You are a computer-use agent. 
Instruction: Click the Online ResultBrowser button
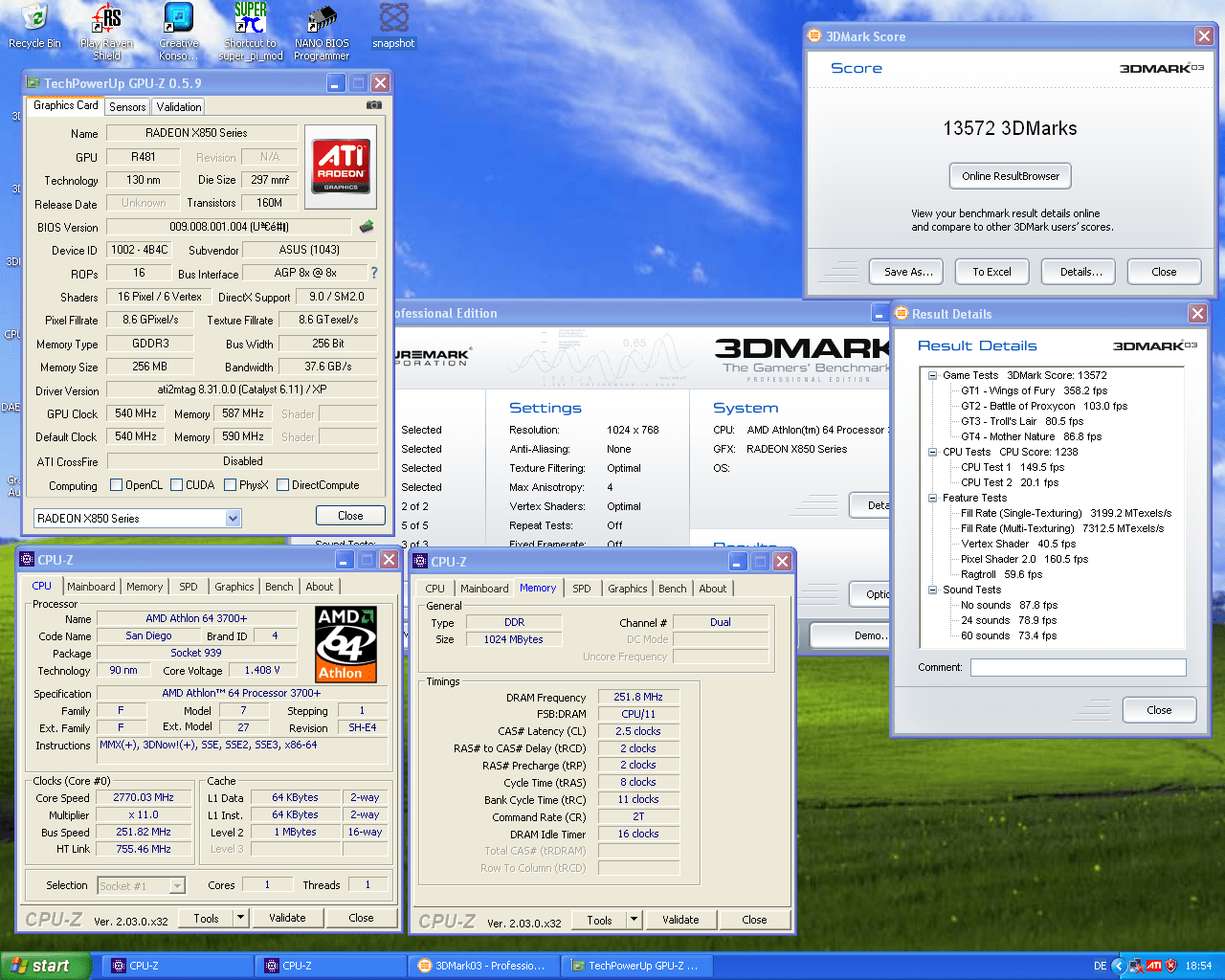[1010, 176]
